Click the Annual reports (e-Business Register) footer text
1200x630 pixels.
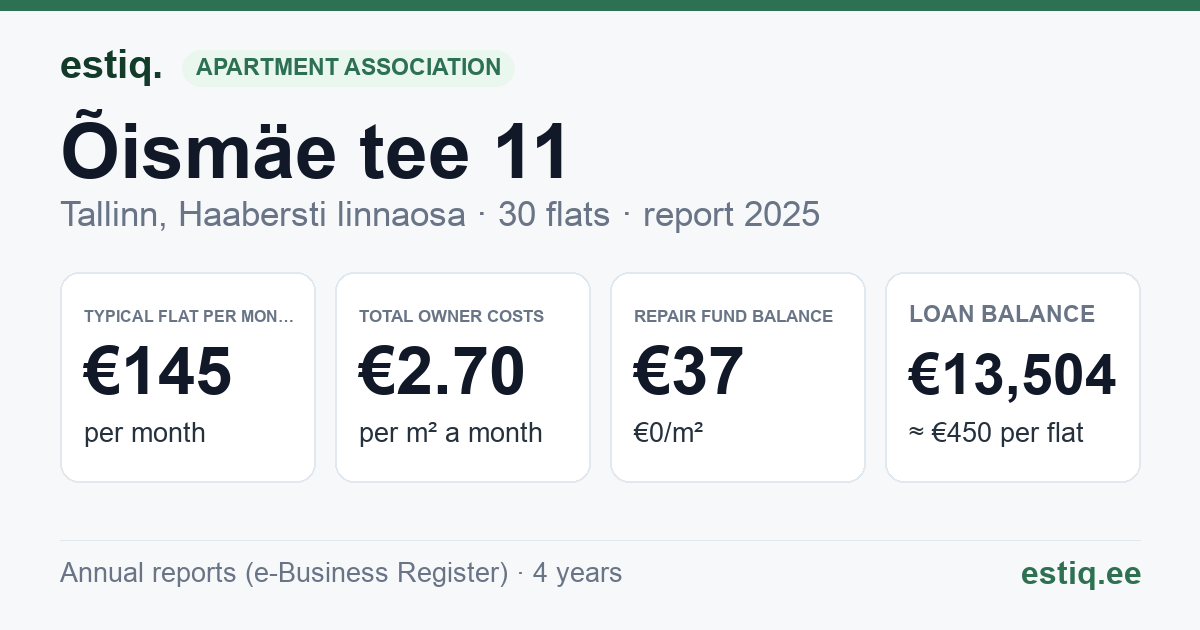[284, 573]
